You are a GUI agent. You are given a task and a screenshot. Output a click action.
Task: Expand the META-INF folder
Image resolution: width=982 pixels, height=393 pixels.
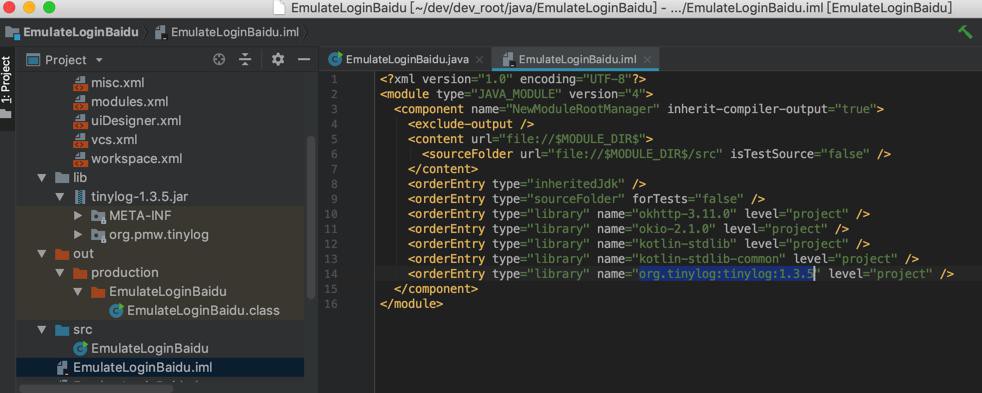(78, 216)
